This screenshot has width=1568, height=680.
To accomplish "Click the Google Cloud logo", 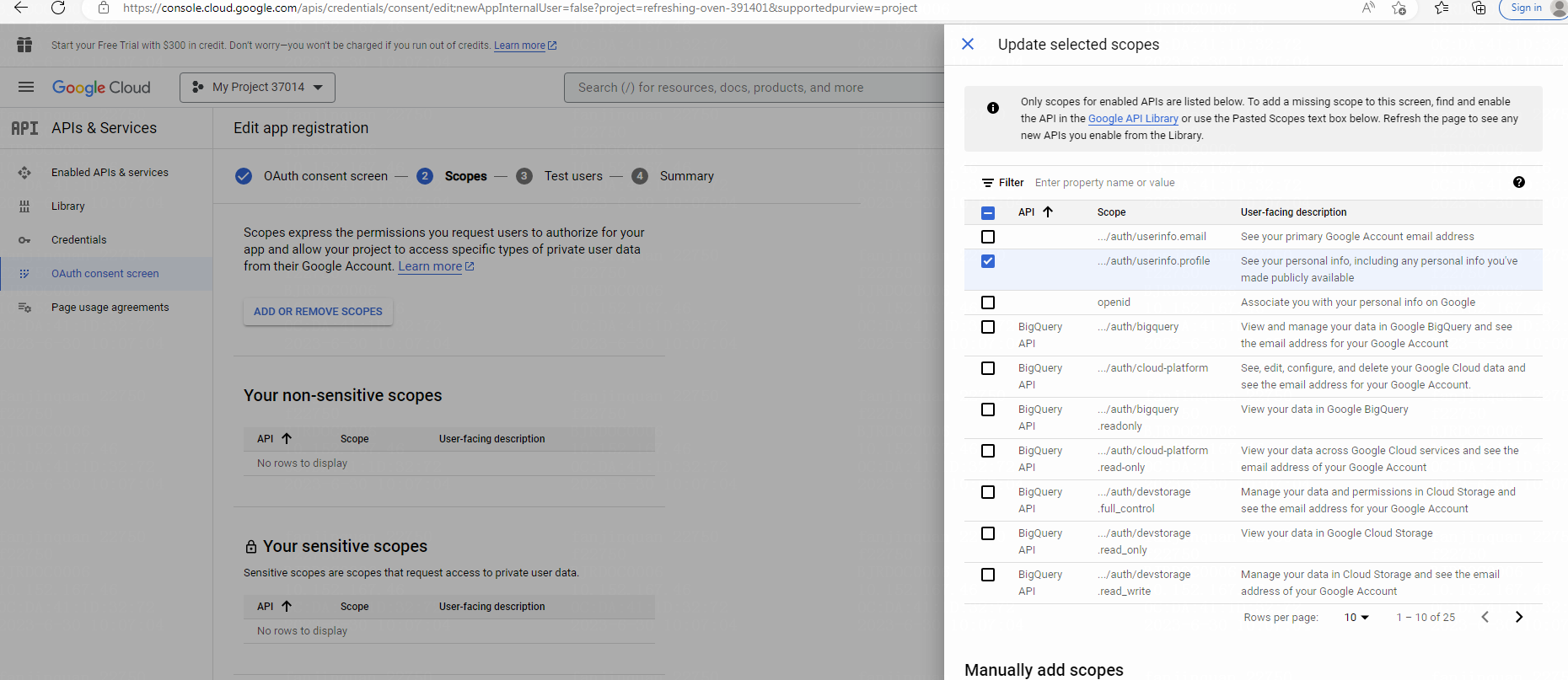I will 101,88.
